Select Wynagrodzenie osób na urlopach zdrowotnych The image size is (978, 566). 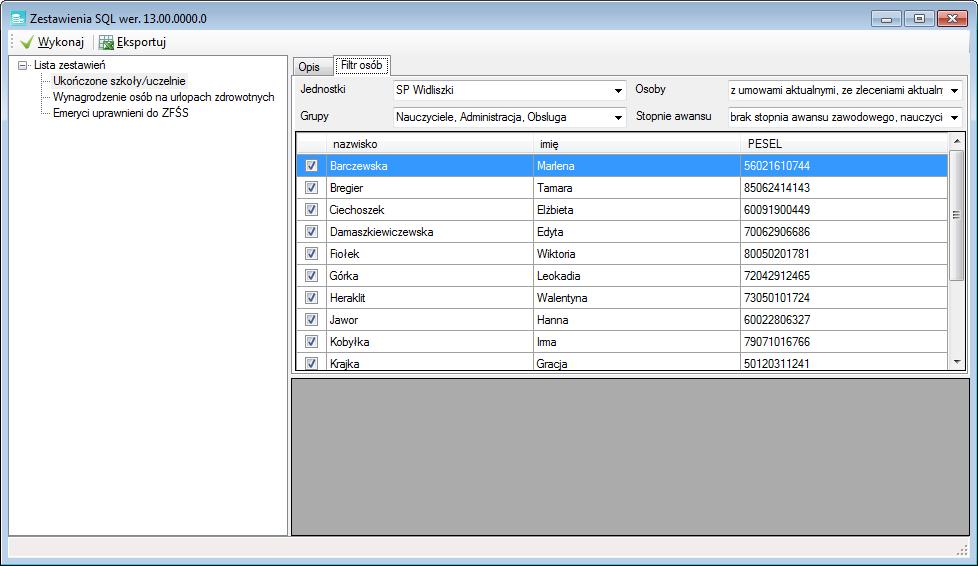pyautogui.click(x=163, y=97)
